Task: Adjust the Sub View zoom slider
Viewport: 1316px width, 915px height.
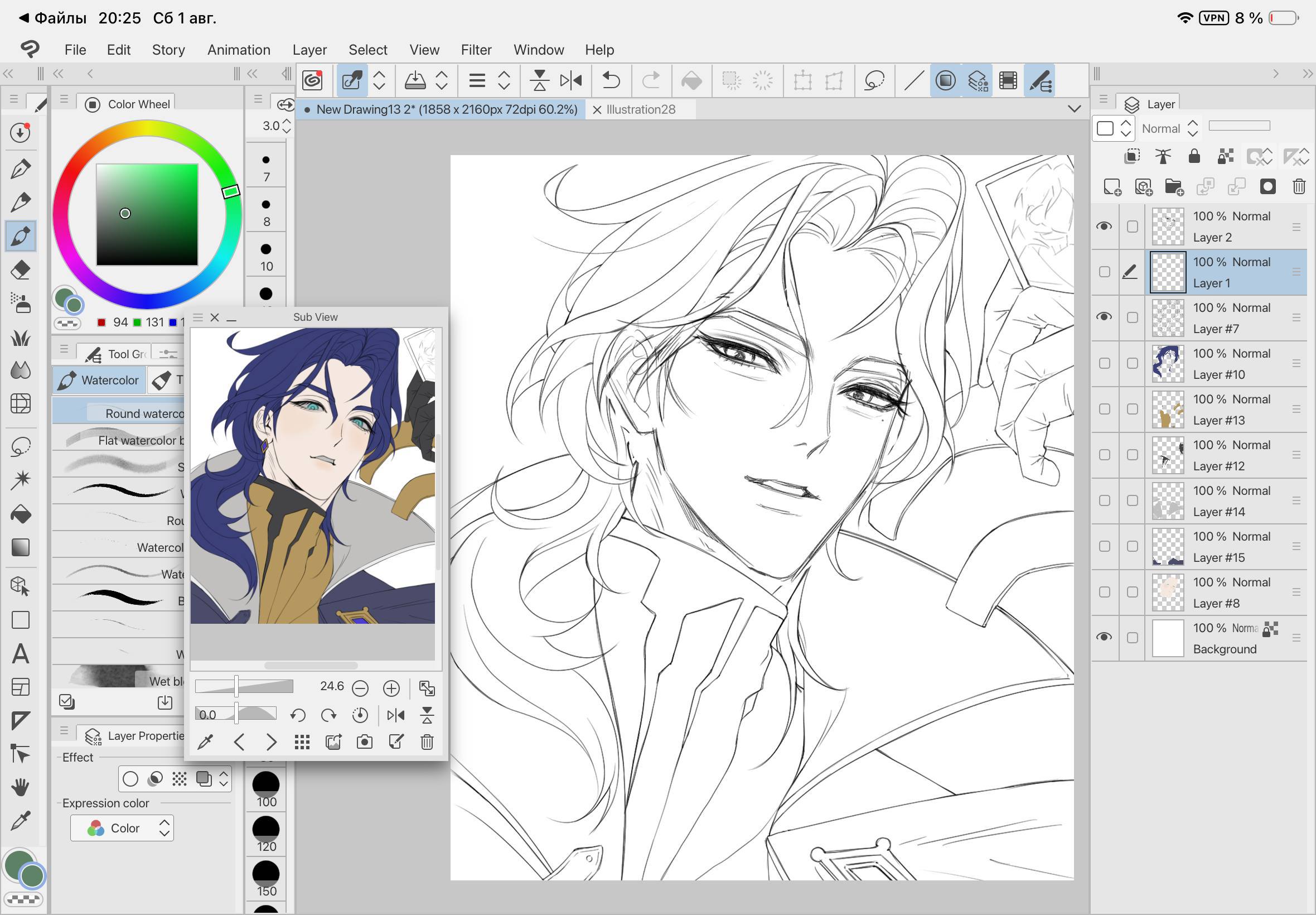Action: tap(244, 686)
